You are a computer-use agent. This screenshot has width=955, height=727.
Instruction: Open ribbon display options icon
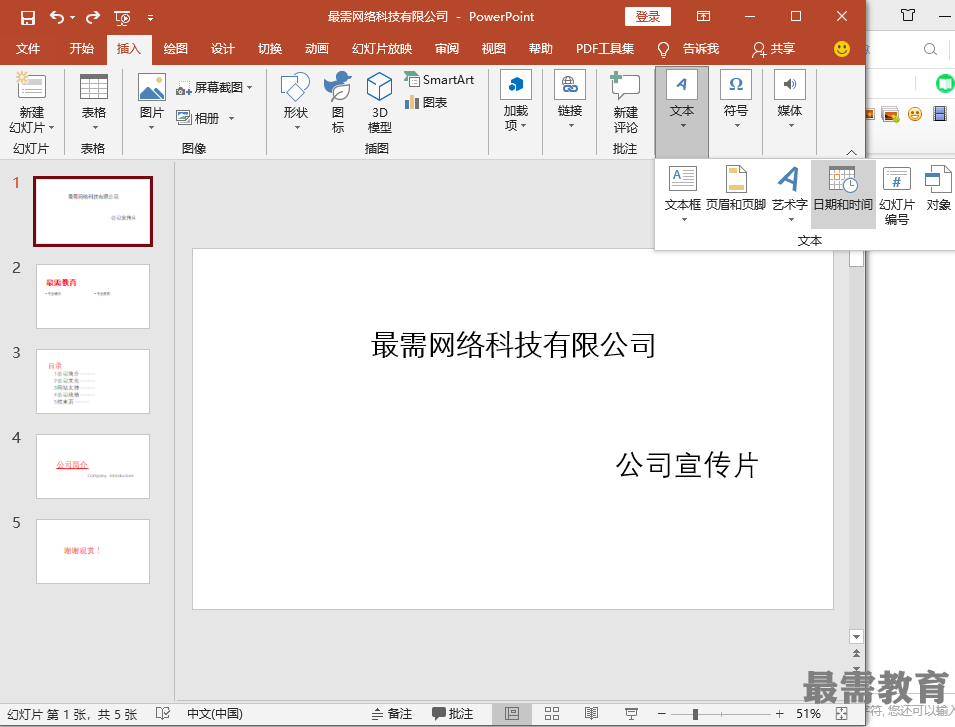tap(703, 16)
